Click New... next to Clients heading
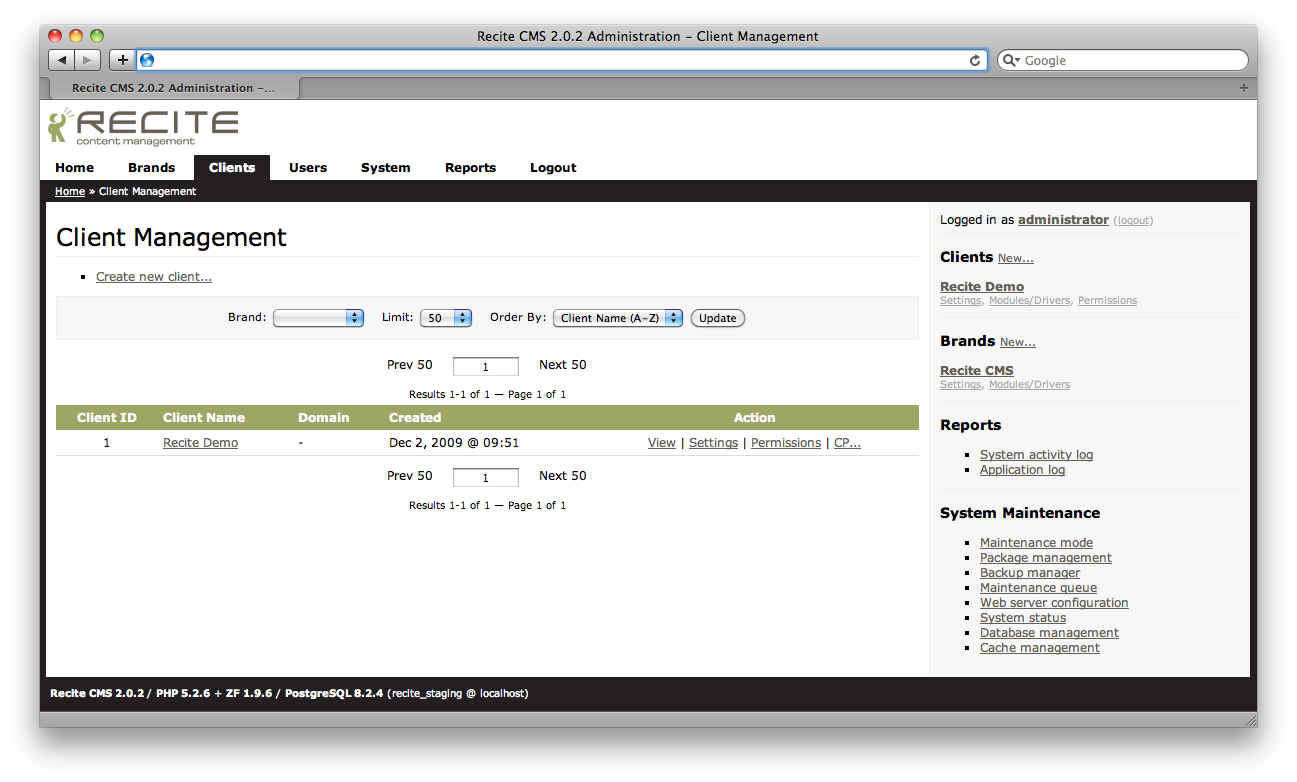The width and height of the screenshot is (1297, 782). [1016, 258]
